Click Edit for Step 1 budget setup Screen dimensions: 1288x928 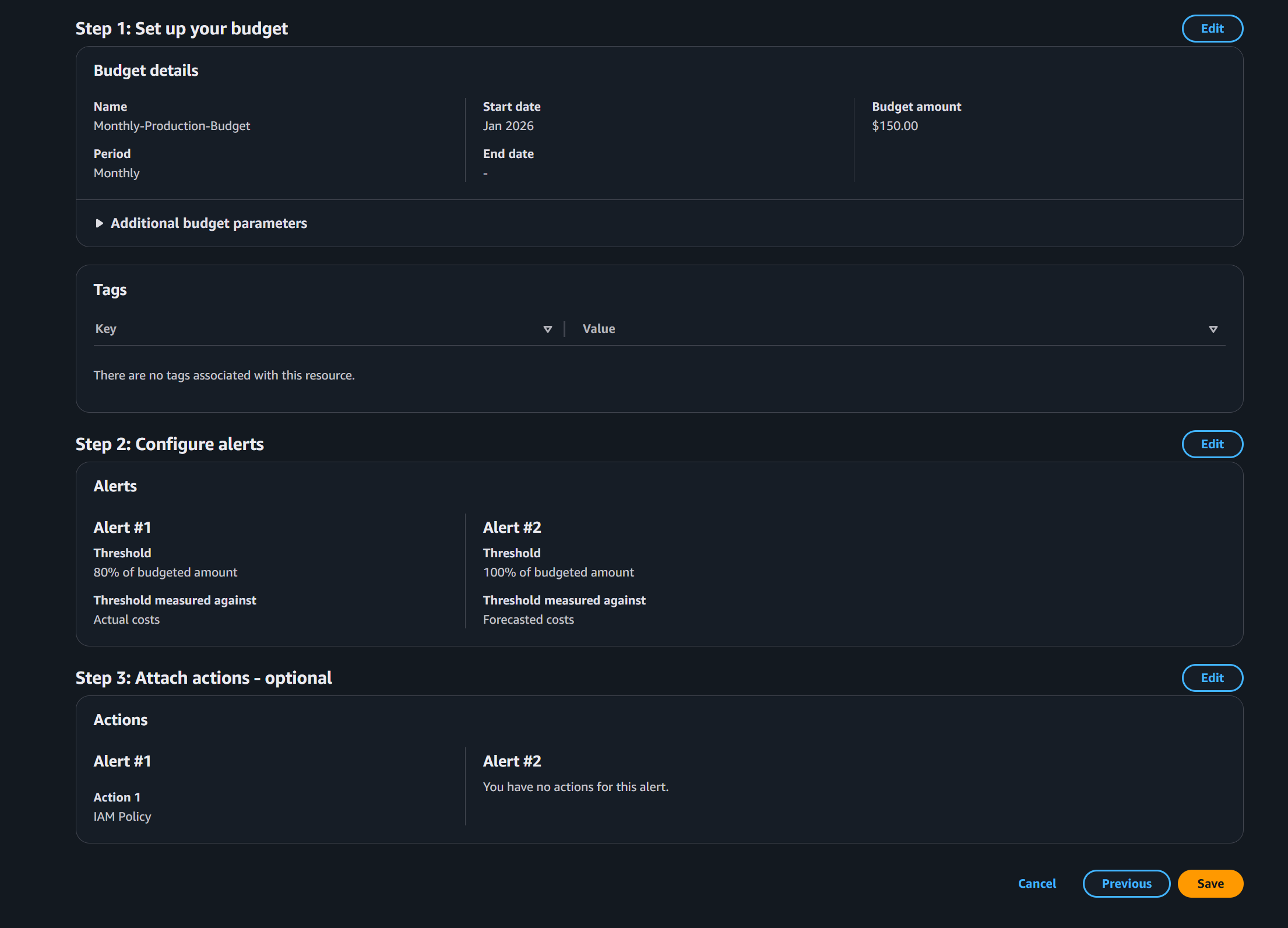(1212, 29)
